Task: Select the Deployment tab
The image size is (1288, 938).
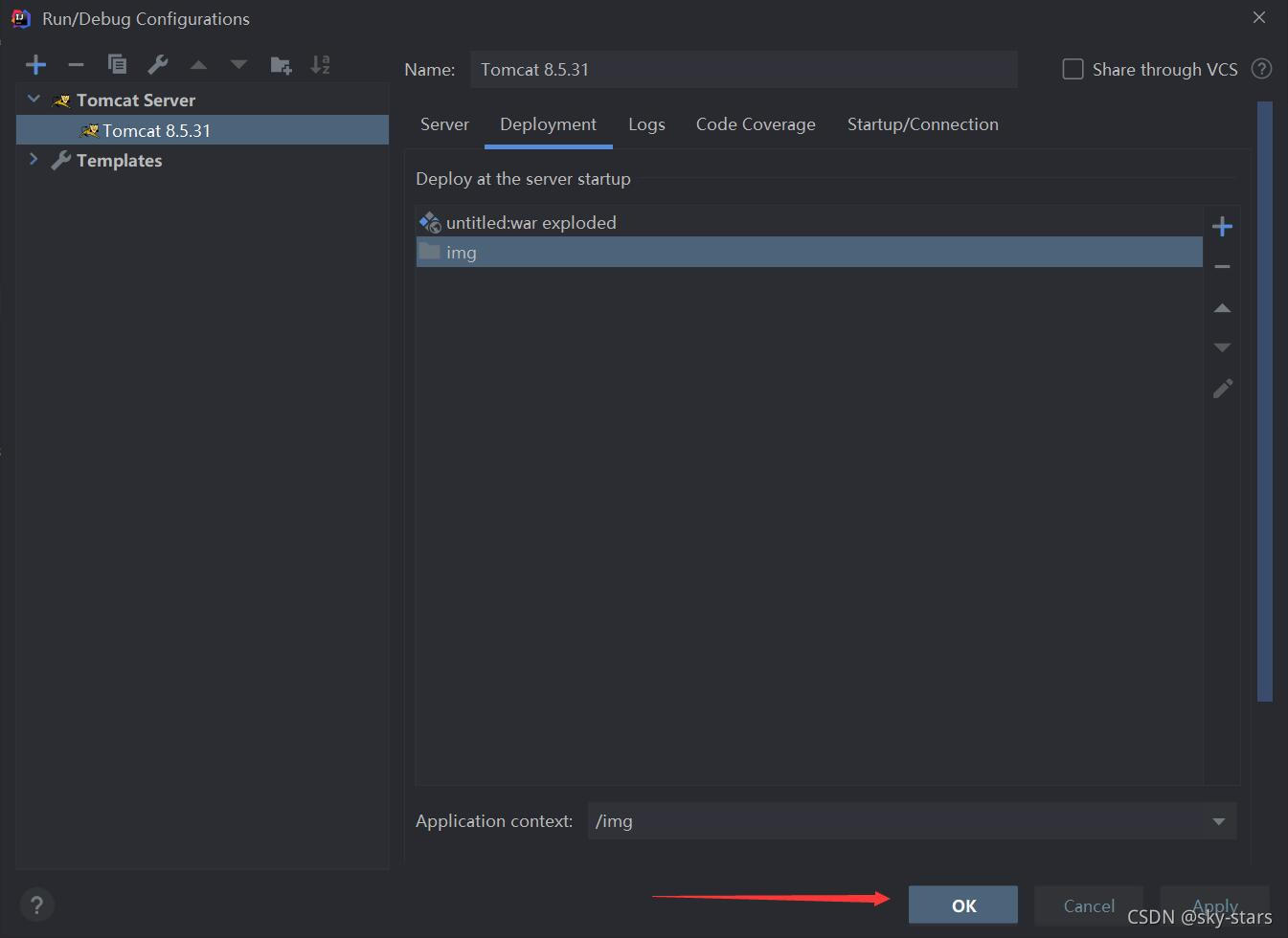Action: [x=548, y=124]
